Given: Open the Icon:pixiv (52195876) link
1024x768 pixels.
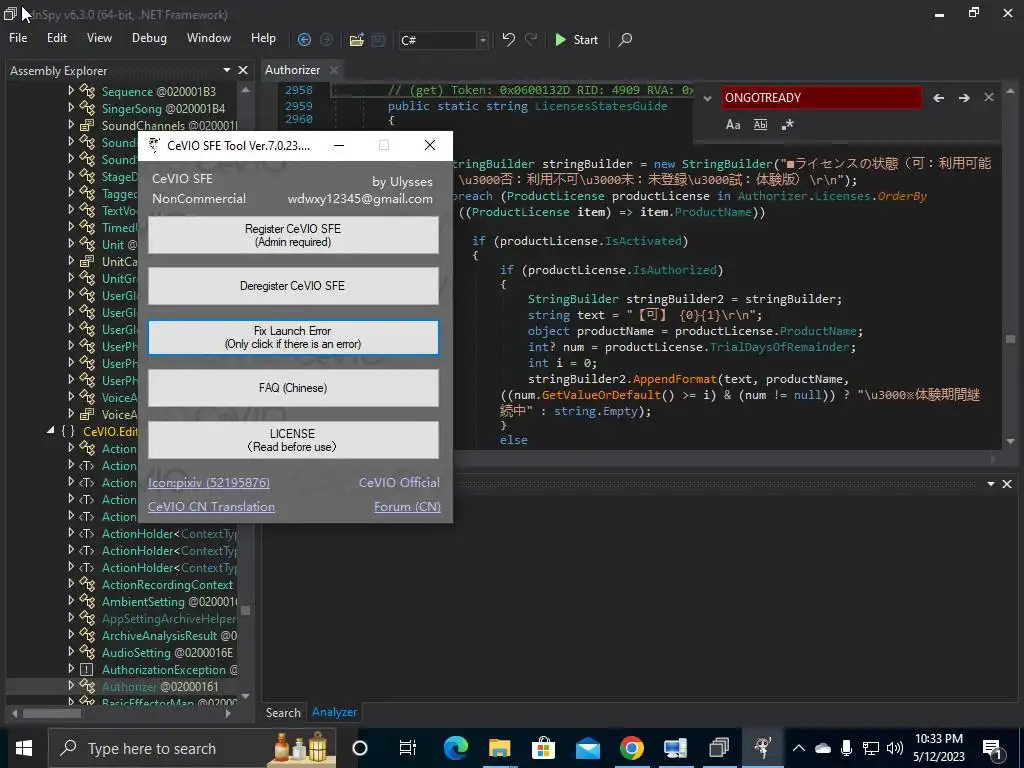Looking at the screenshot, I should tap(209, 483).
